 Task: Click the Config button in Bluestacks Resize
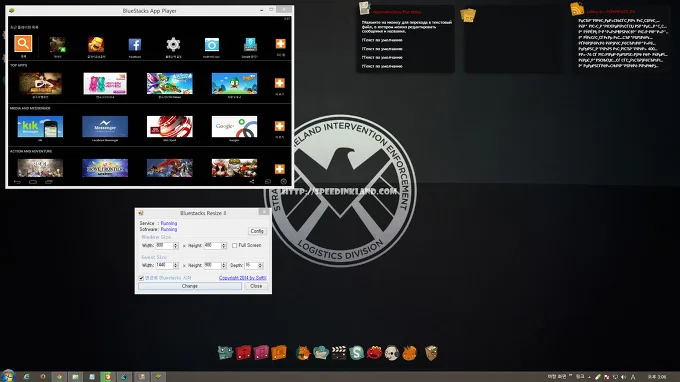(x=257, y=231)
